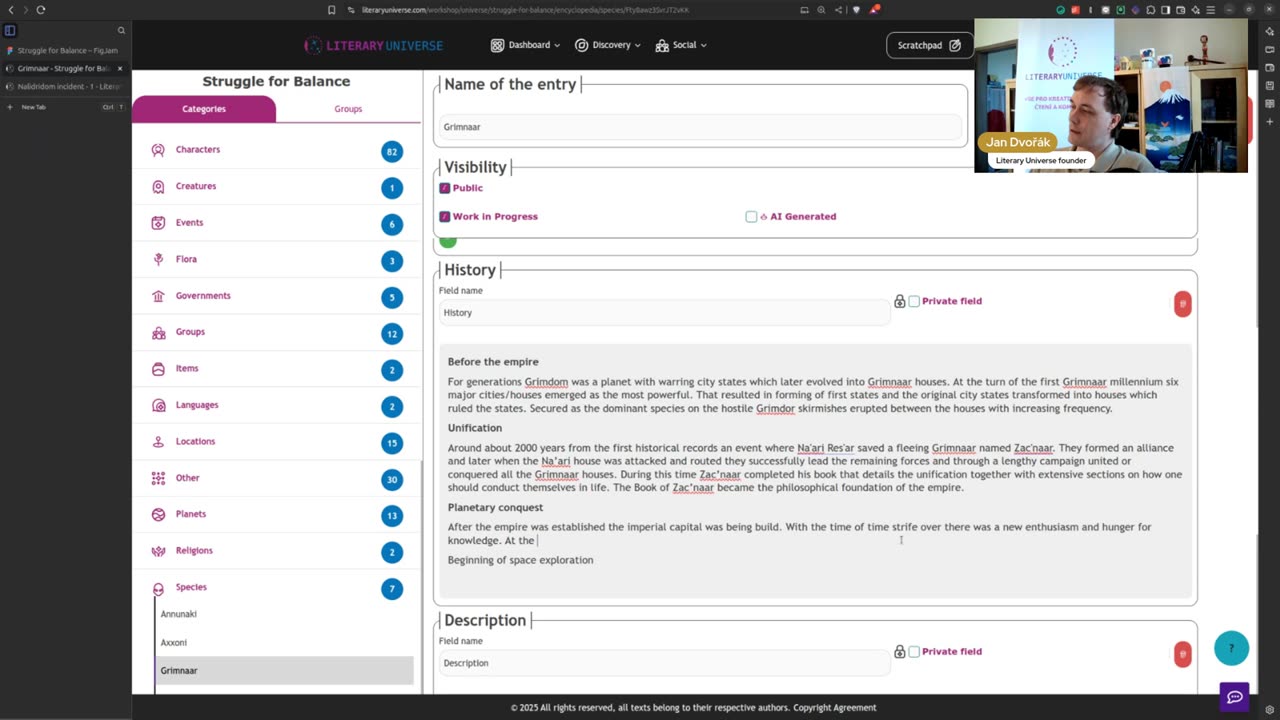Select the Flora flower icon
This screenshot has width=1280, height=720.
(158, 259)
